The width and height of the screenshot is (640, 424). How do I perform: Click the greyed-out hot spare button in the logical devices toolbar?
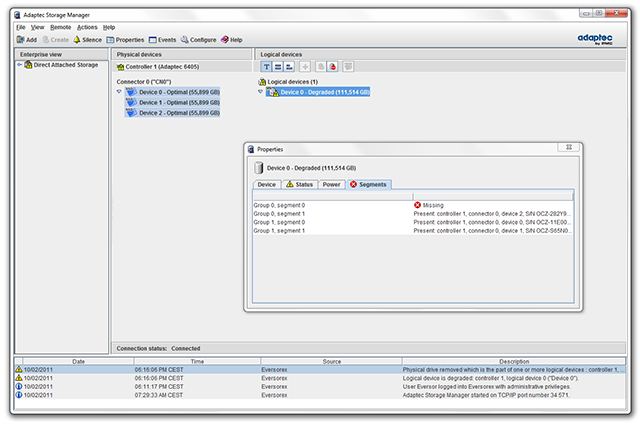[x=321, y=67]
